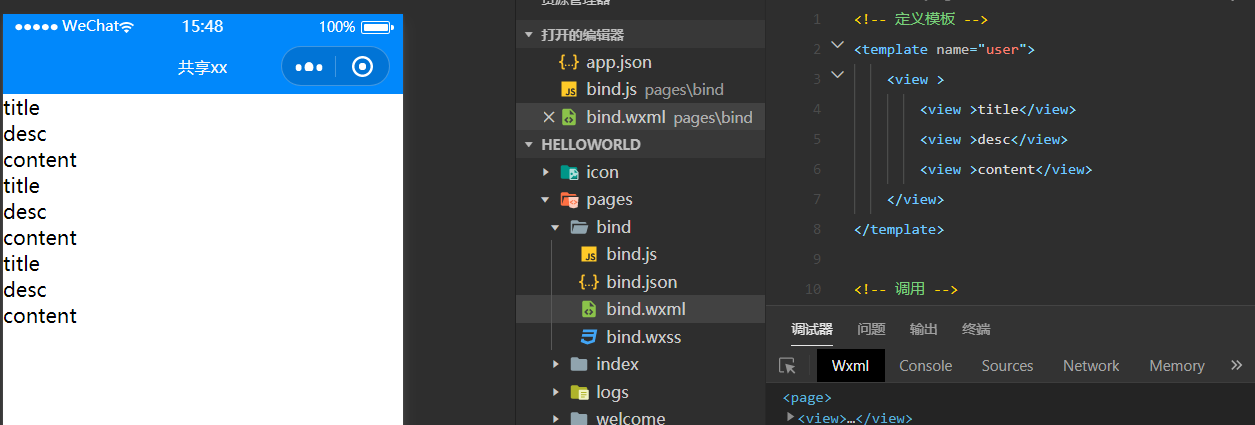
Task: Click the last content text in simulator
Action: 40,316
